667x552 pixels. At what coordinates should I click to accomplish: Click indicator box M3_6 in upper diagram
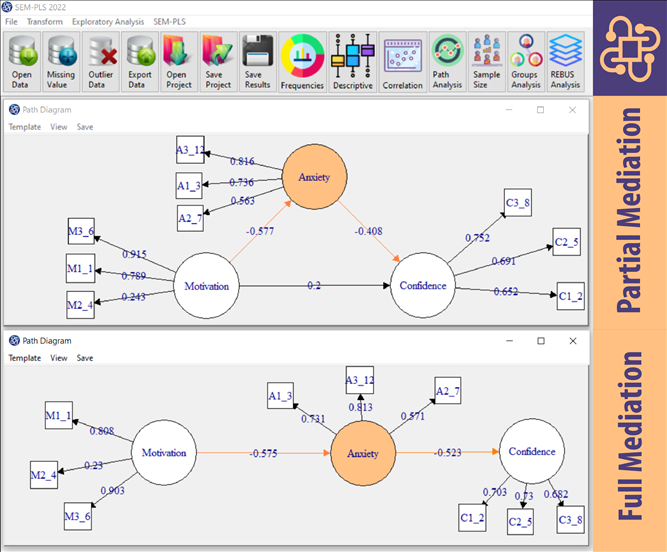pos(81,231)
